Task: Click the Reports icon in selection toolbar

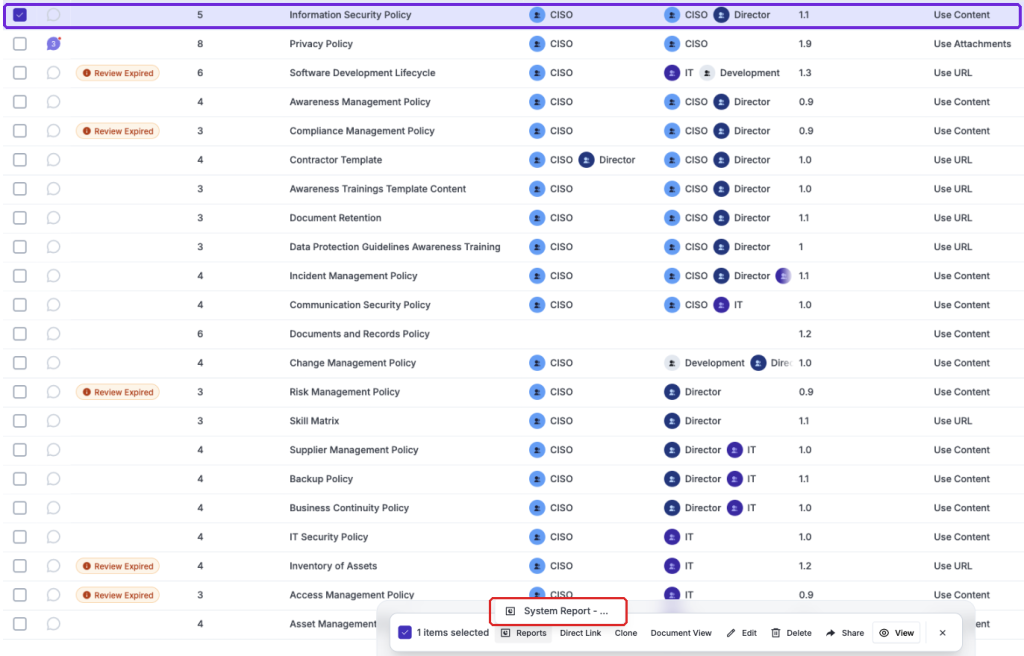Action: tap(505, 632)
